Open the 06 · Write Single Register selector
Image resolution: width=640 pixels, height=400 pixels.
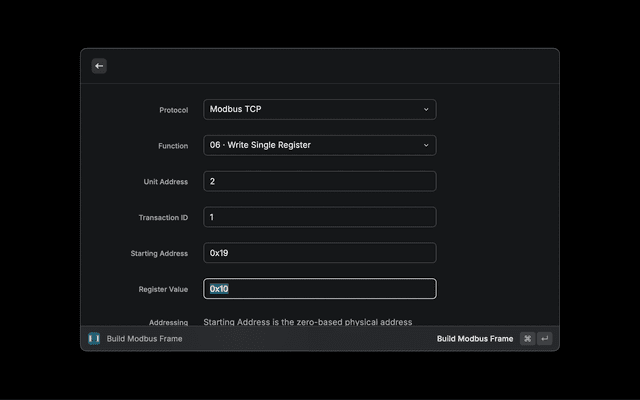(x=320, y=145)
